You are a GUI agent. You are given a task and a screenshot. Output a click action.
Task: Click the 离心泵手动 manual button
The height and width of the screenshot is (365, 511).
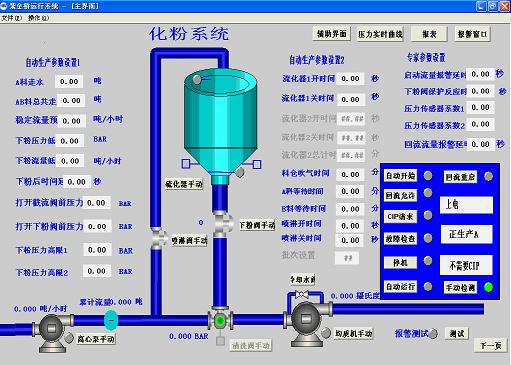click(96, 339)
